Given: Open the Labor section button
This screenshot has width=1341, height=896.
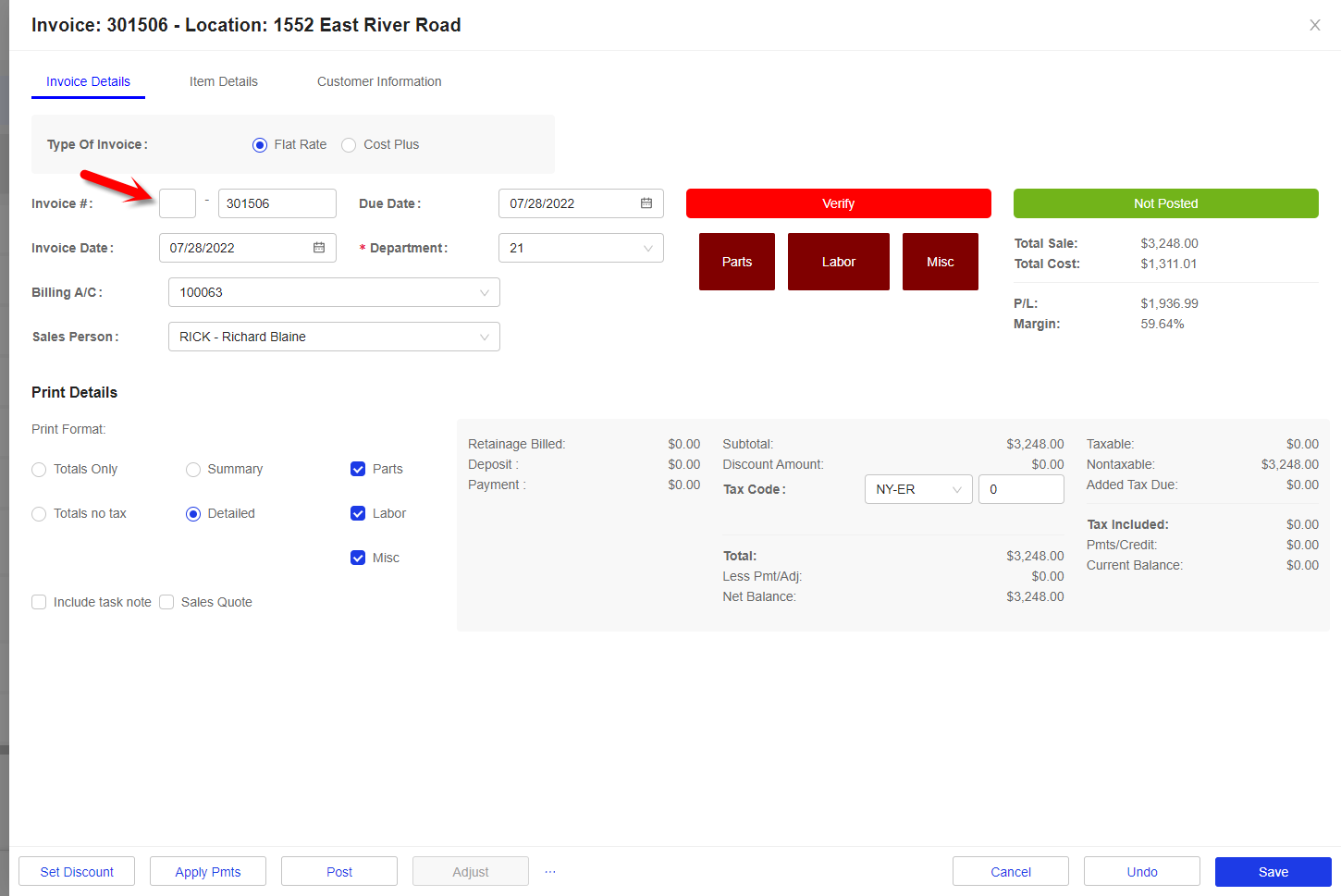Looking at the screenshot, I should [839, 262].
